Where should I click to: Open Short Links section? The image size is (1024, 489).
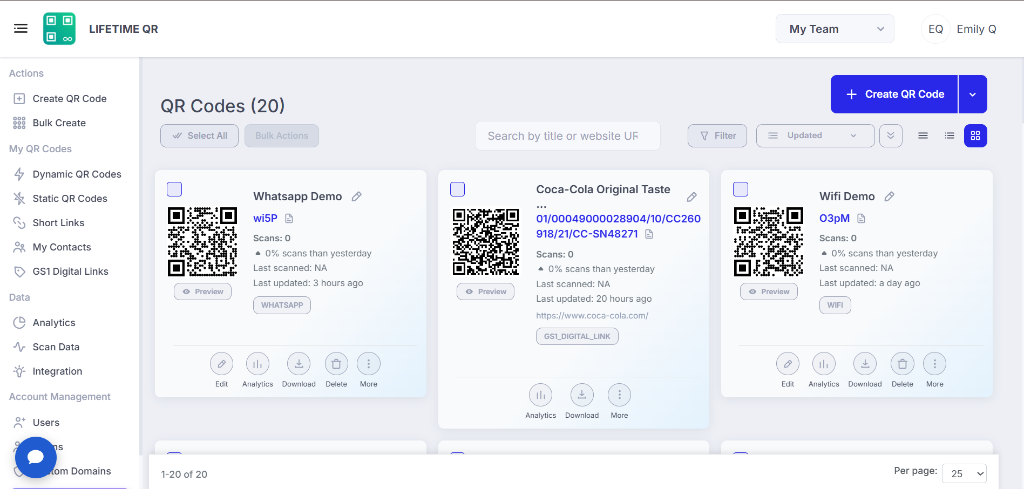[x=58, y=223]
